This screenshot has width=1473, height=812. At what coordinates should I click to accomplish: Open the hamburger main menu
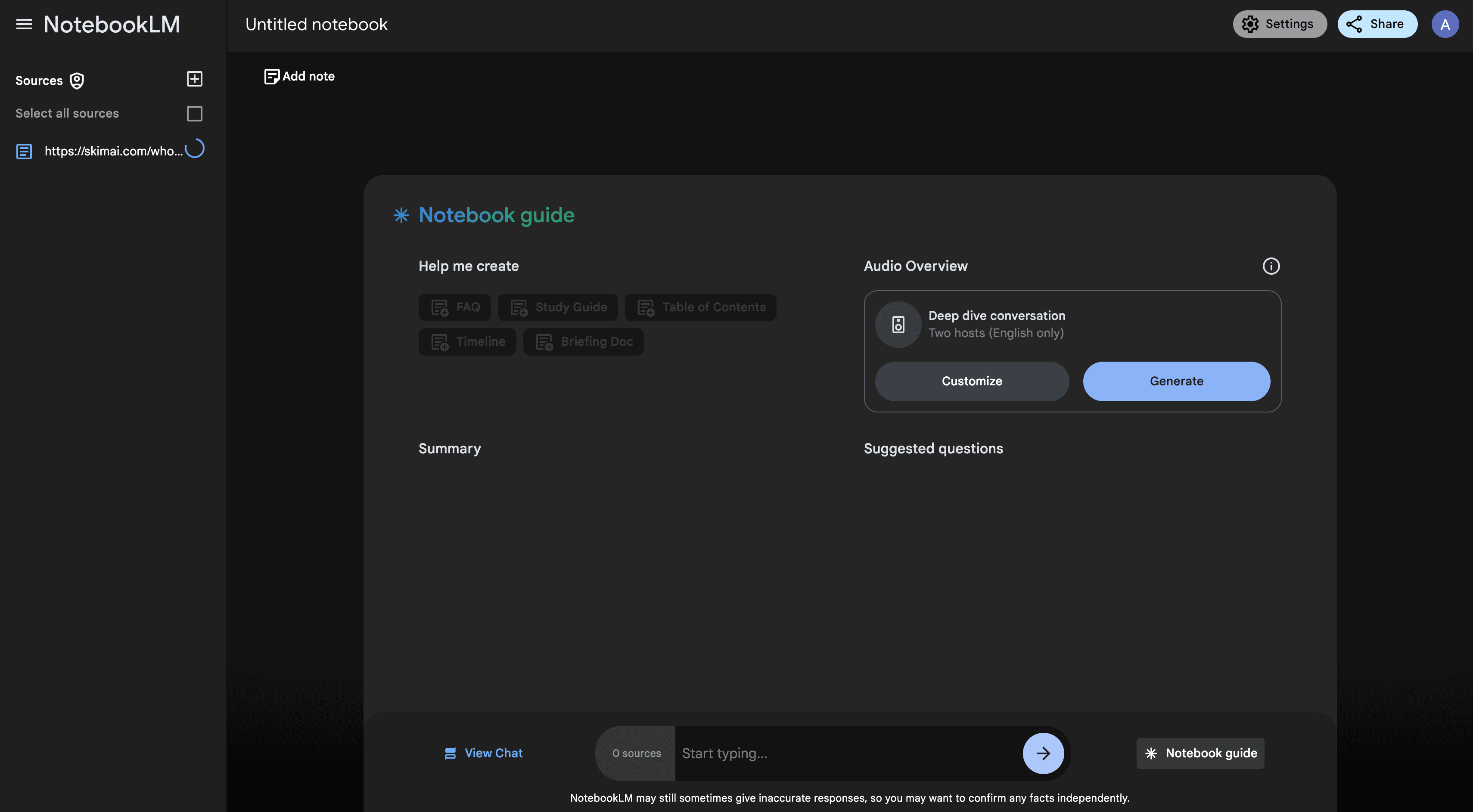pyautogui.click(x=24, y=24)
